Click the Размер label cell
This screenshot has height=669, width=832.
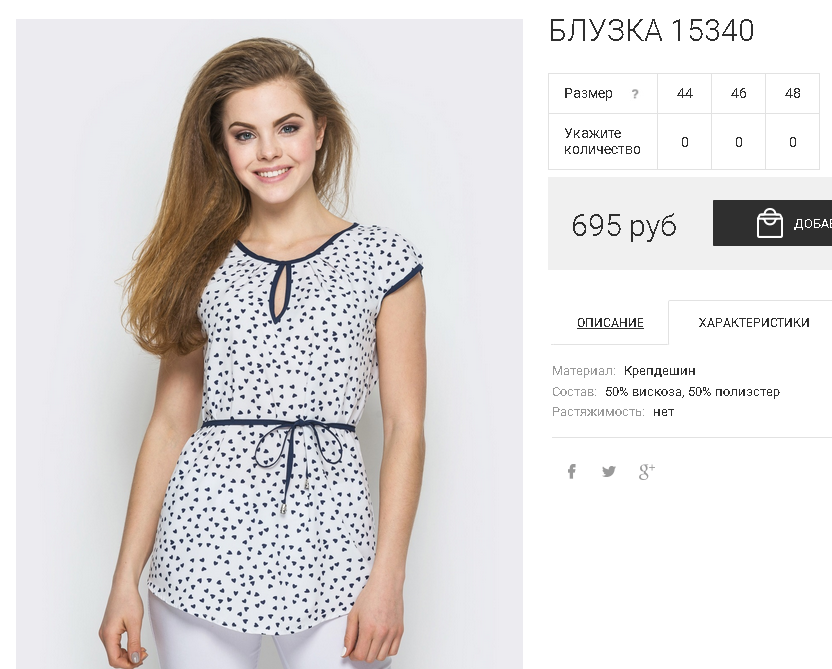pos(603,93)
